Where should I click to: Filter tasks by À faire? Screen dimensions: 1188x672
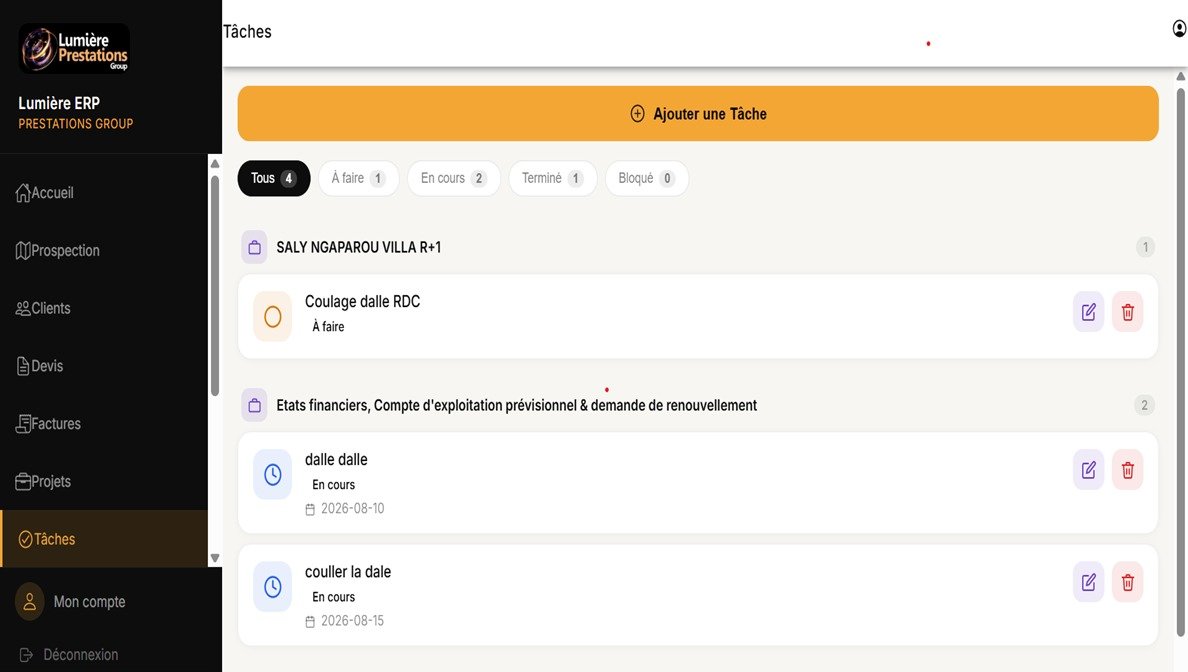click(358, 178)
